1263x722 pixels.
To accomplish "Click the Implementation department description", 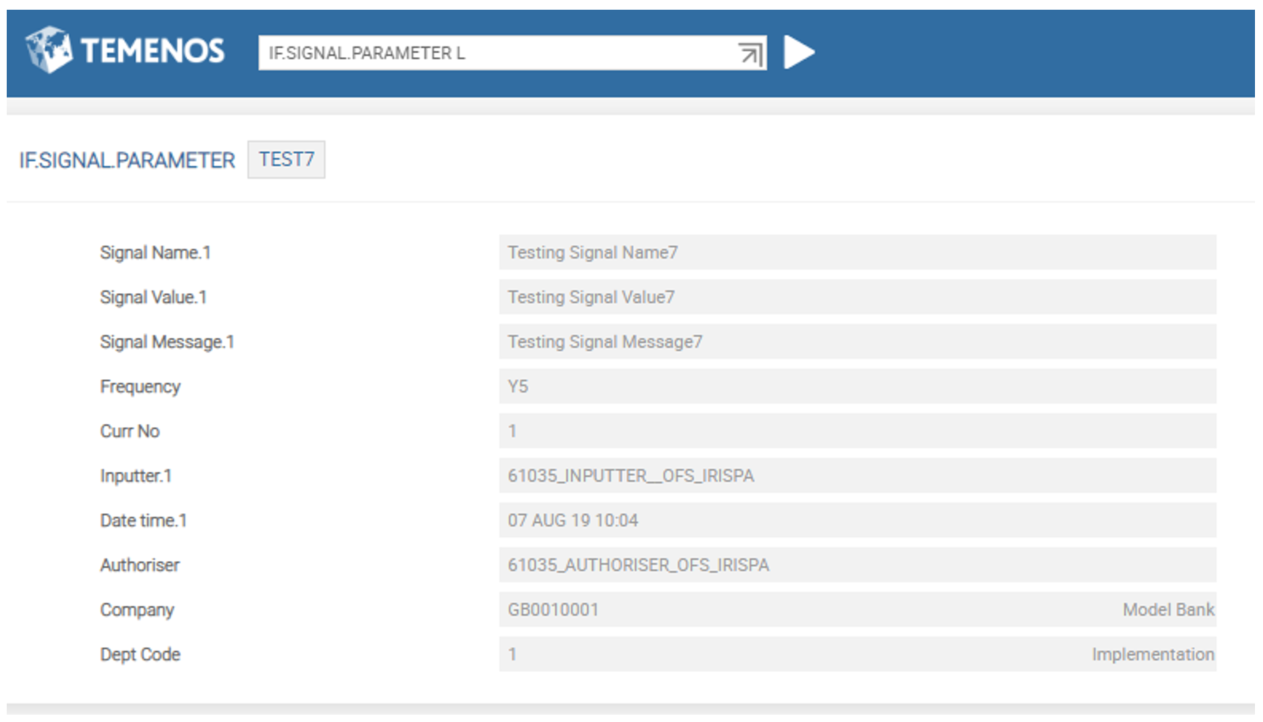I will tap(1152, 655).
